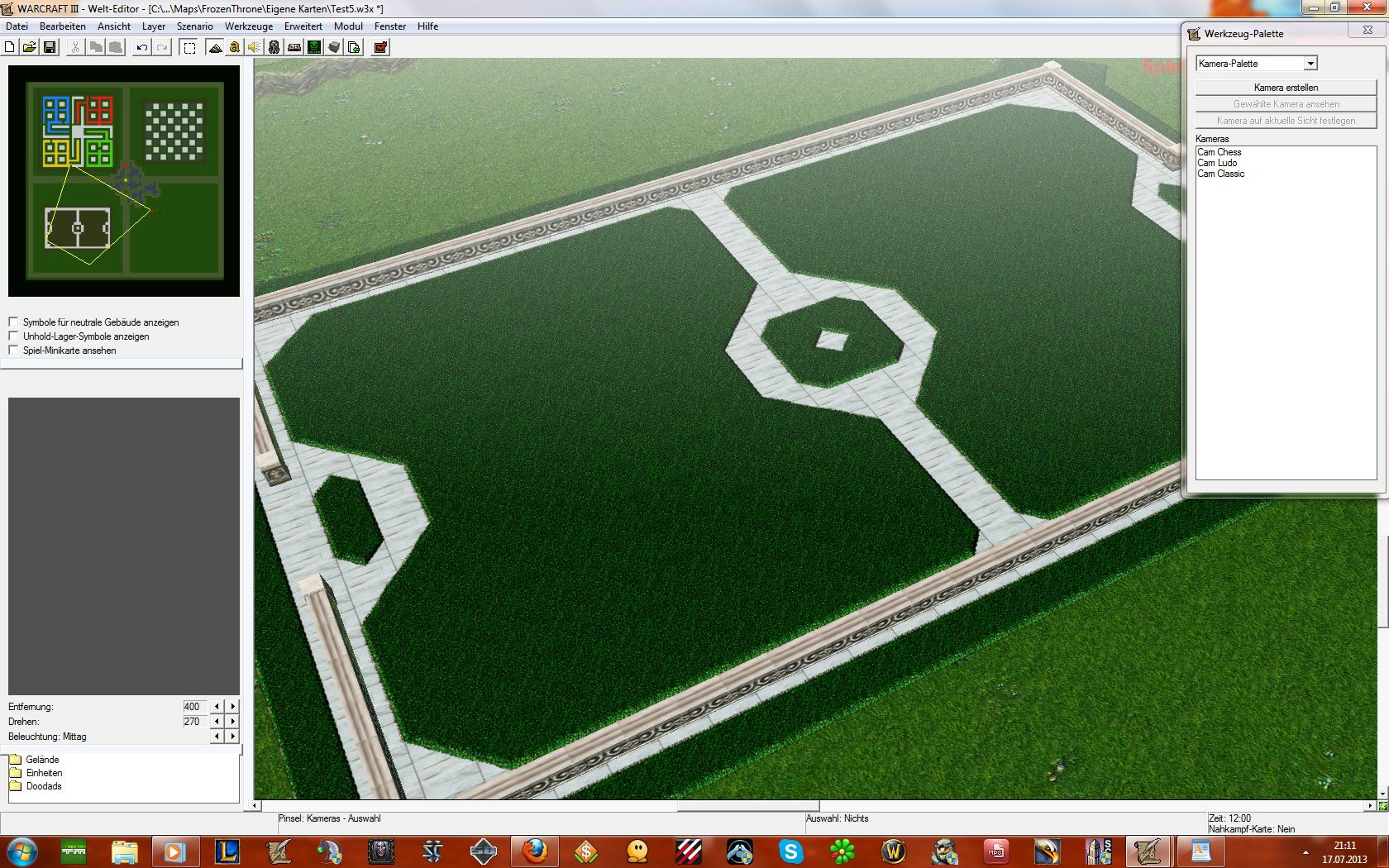Screen dimensions: 1389x868
Task: Toggle 'Spiel-Minikarte ansehen' checkbox
Action: (x=13, y=351)
